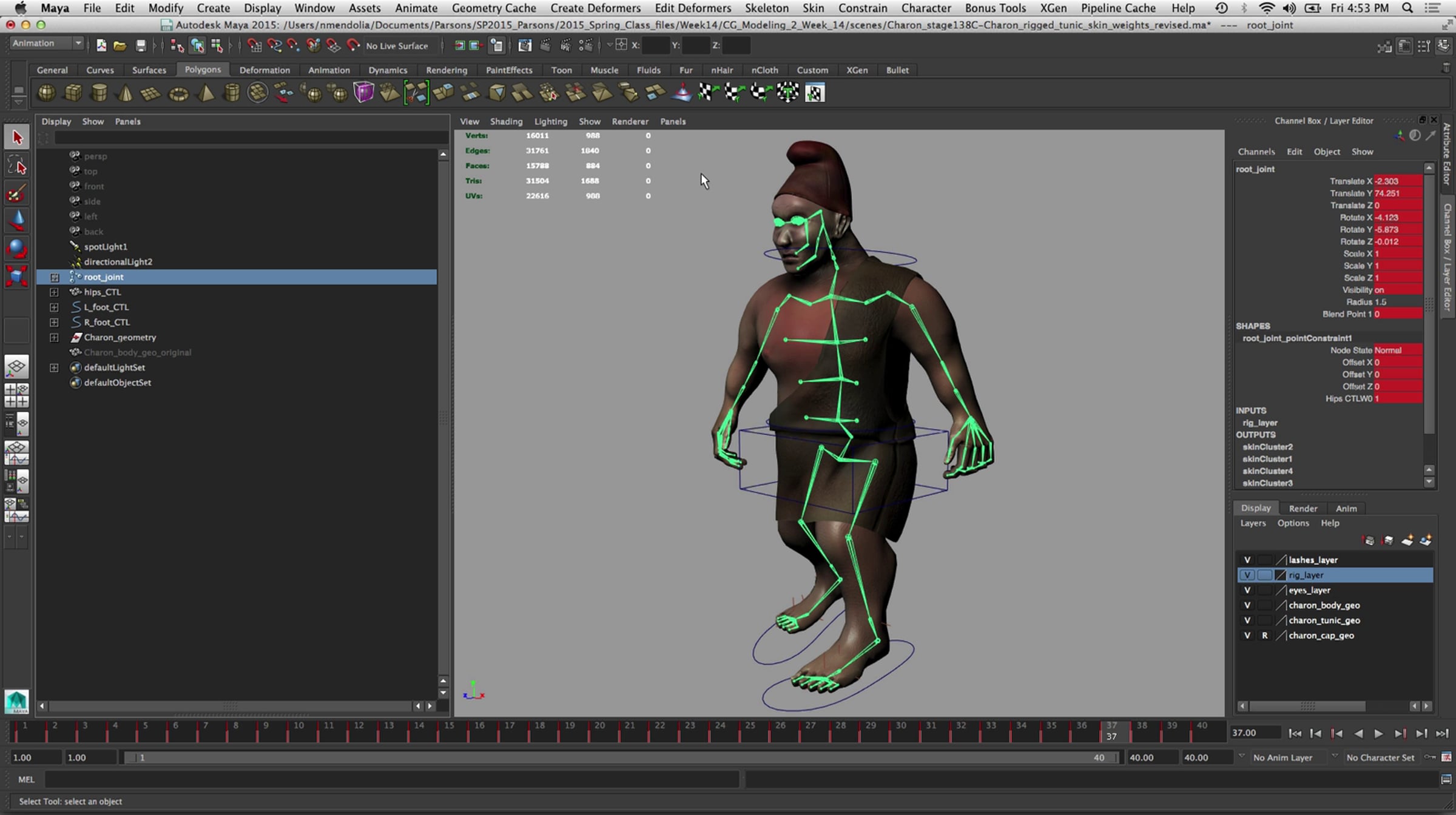The image size is (1456, 815).
Task: Hide the charon_tunic_geo layer
Action: coord(1247,620)
